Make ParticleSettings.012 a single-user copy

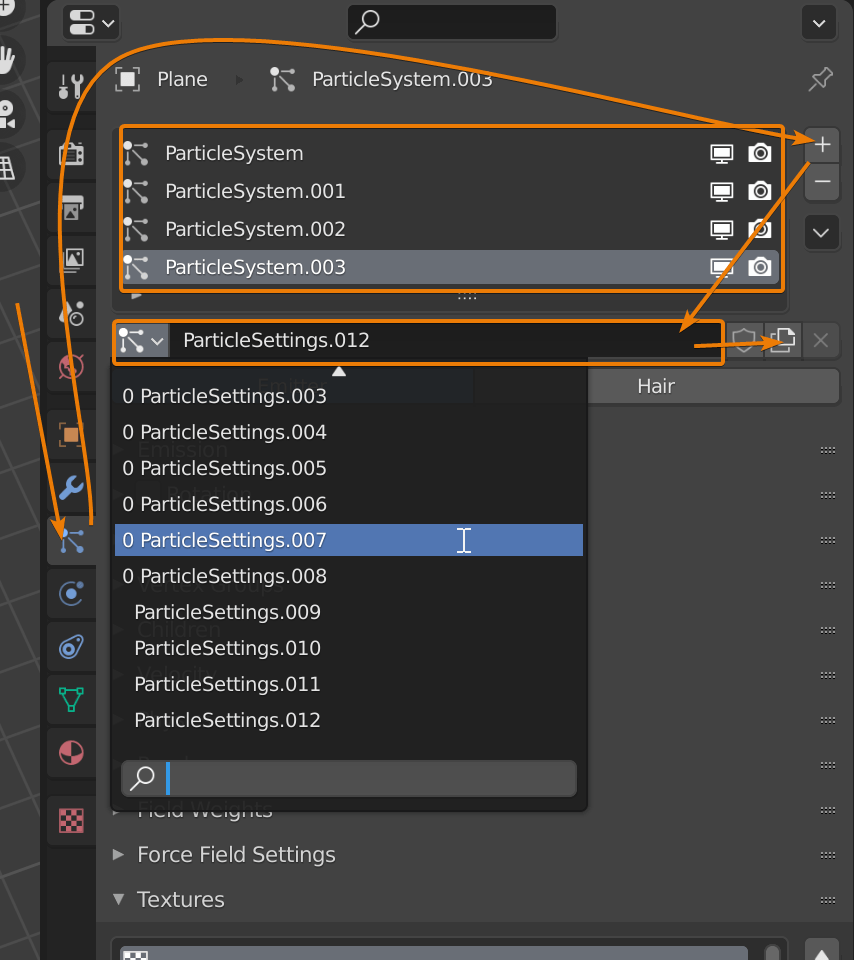click(781, 340)
